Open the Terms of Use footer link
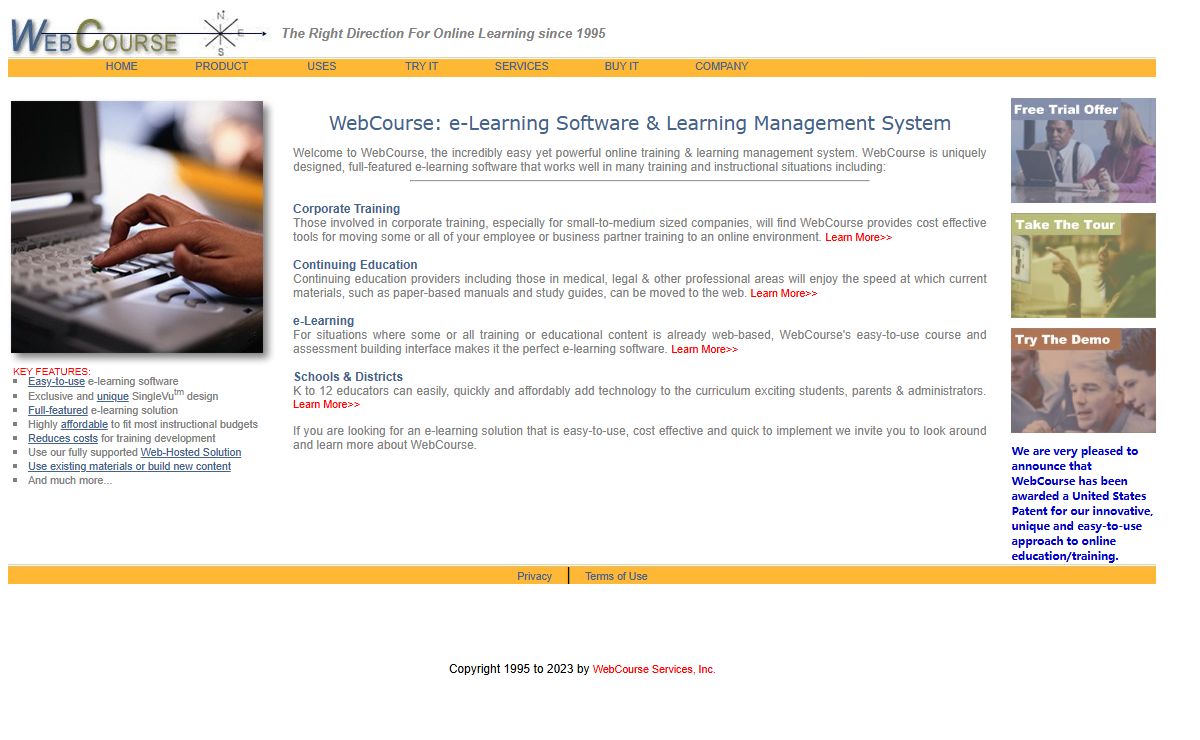The width and height of the screenshot is (1200, 740). (616, 576)
